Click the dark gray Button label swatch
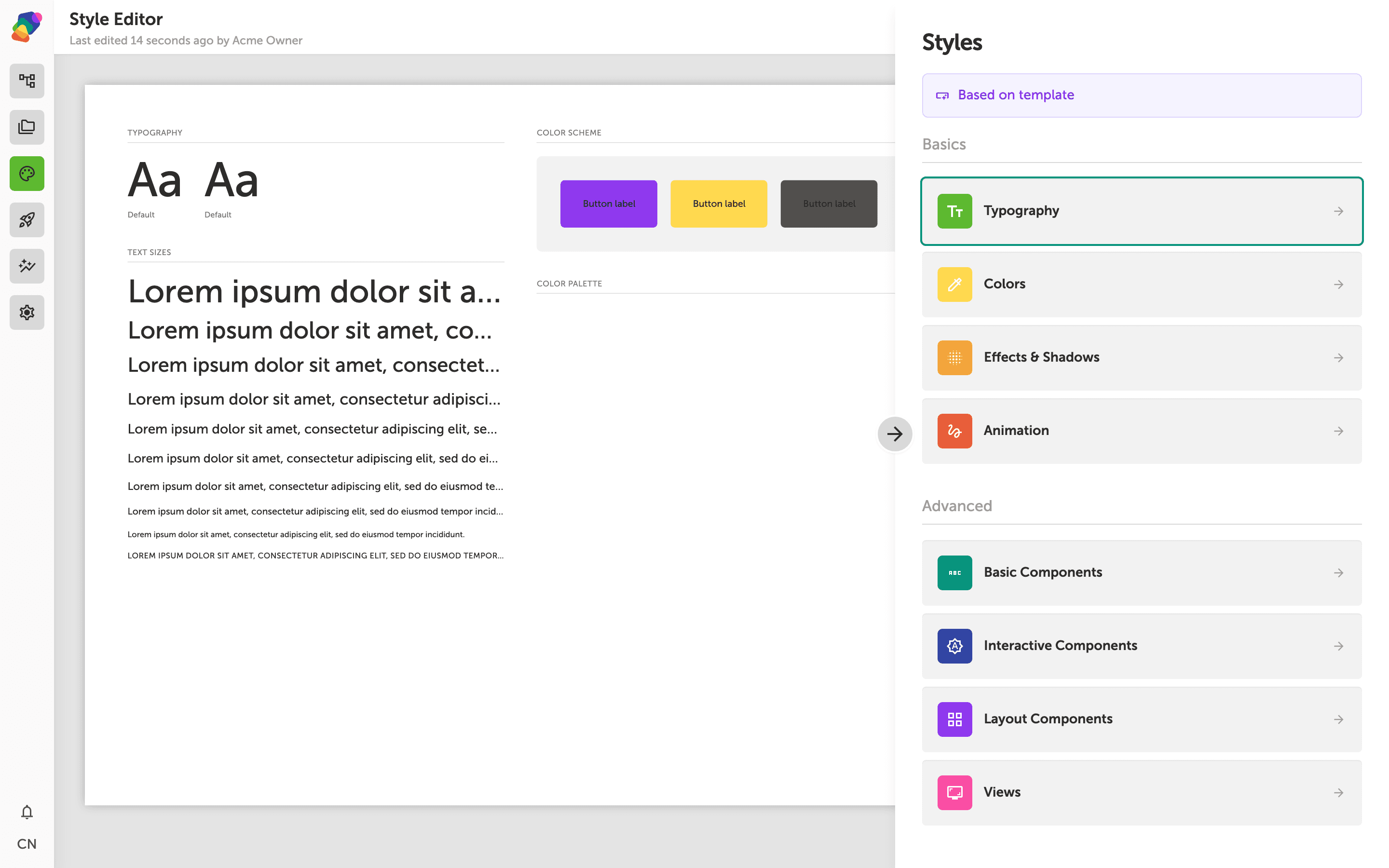 829,204
